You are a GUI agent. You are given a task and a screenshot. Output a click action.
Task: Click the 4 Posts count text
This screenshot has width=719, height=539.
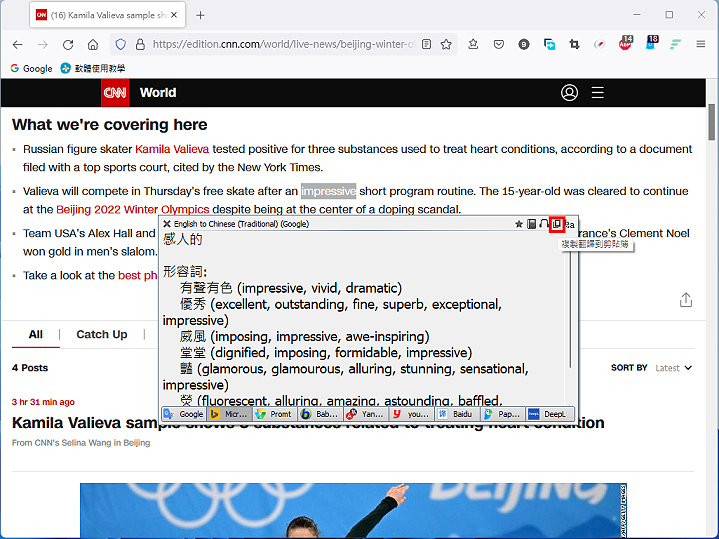coord(30,368)
